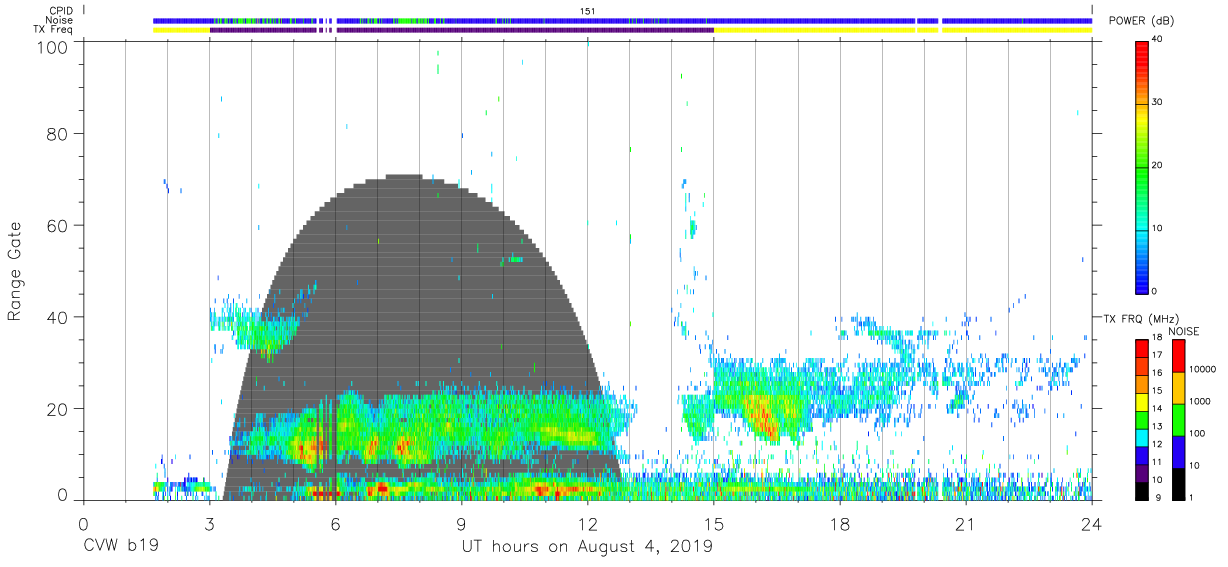Click the Noise row label
The image size is (1228, 567).
[59, 20]
